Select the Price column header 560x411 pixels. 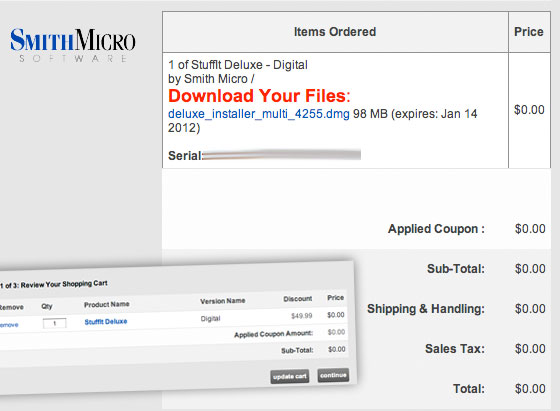point(529,32)
